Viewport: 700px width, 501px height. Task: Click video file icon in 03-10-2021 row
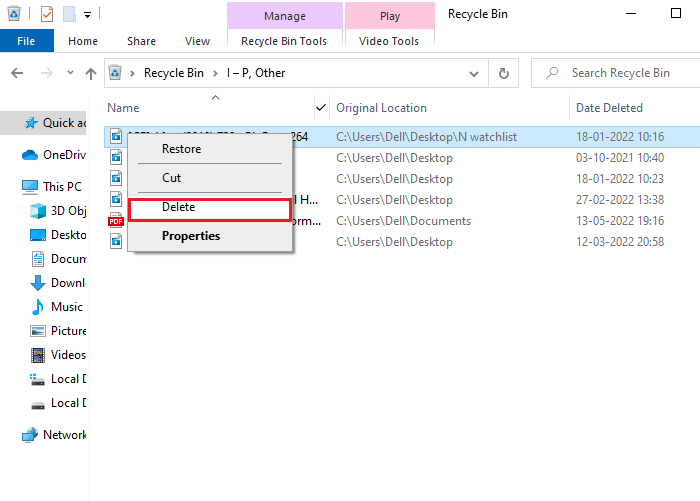(116, 157)
